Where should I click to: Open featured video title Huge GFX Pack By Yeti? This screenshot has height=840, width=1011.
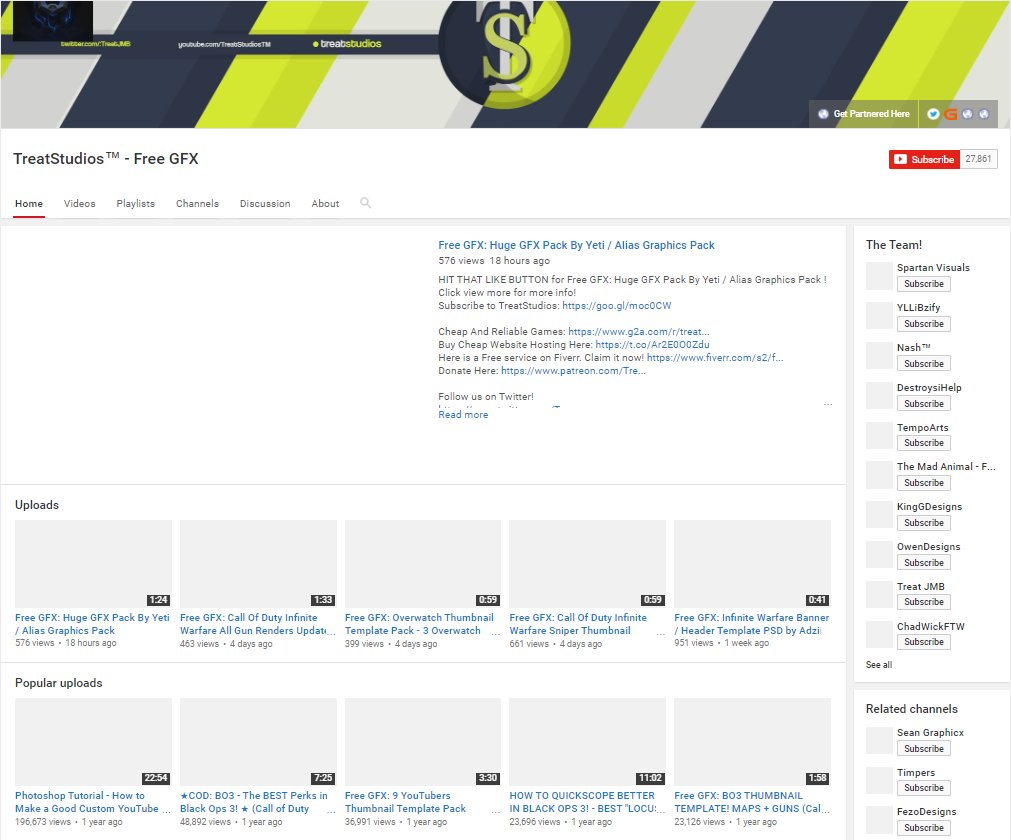click(576, 245)
